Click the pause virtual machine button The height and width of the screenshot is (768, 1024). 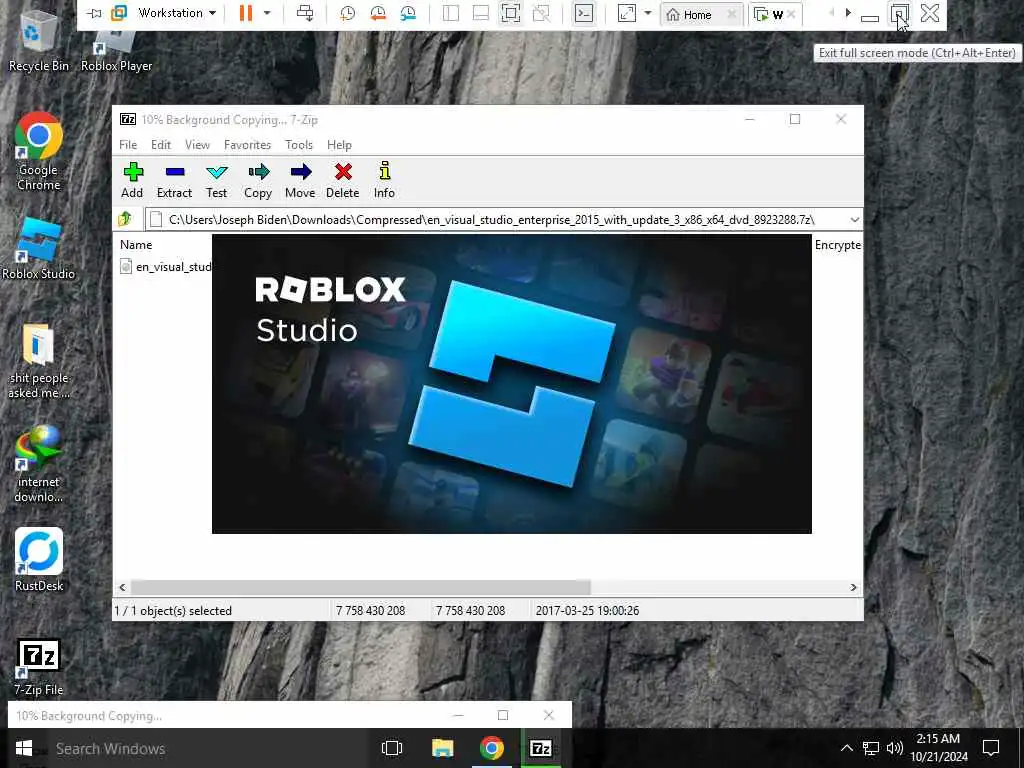(x=246, y=13)
